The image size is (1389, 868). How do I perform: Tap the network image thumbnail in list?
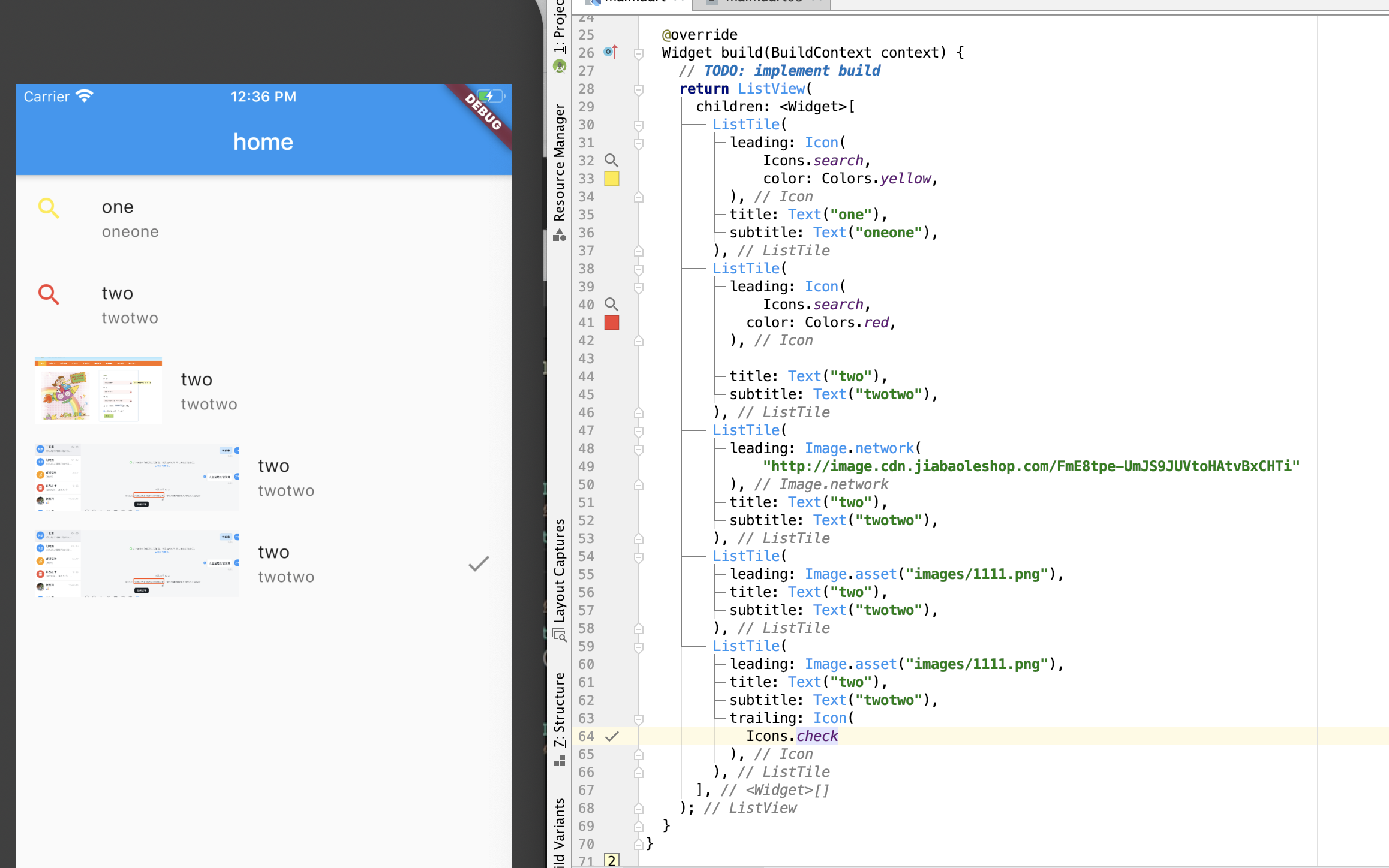(98, 391)
